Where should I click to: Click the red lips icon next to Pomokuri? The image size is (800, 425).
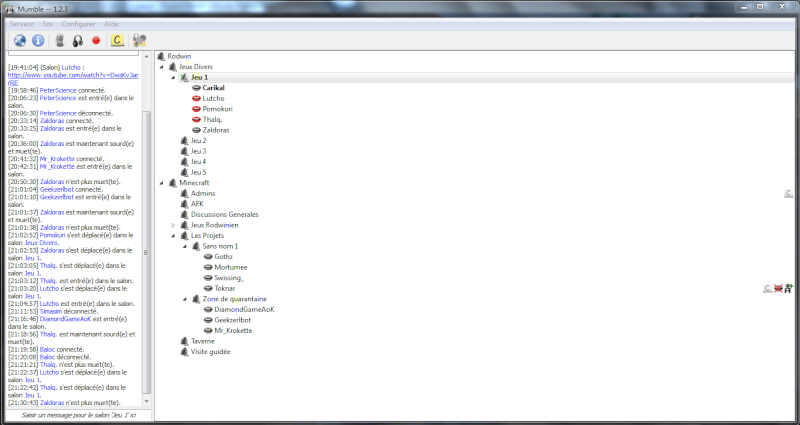point(196,109)
